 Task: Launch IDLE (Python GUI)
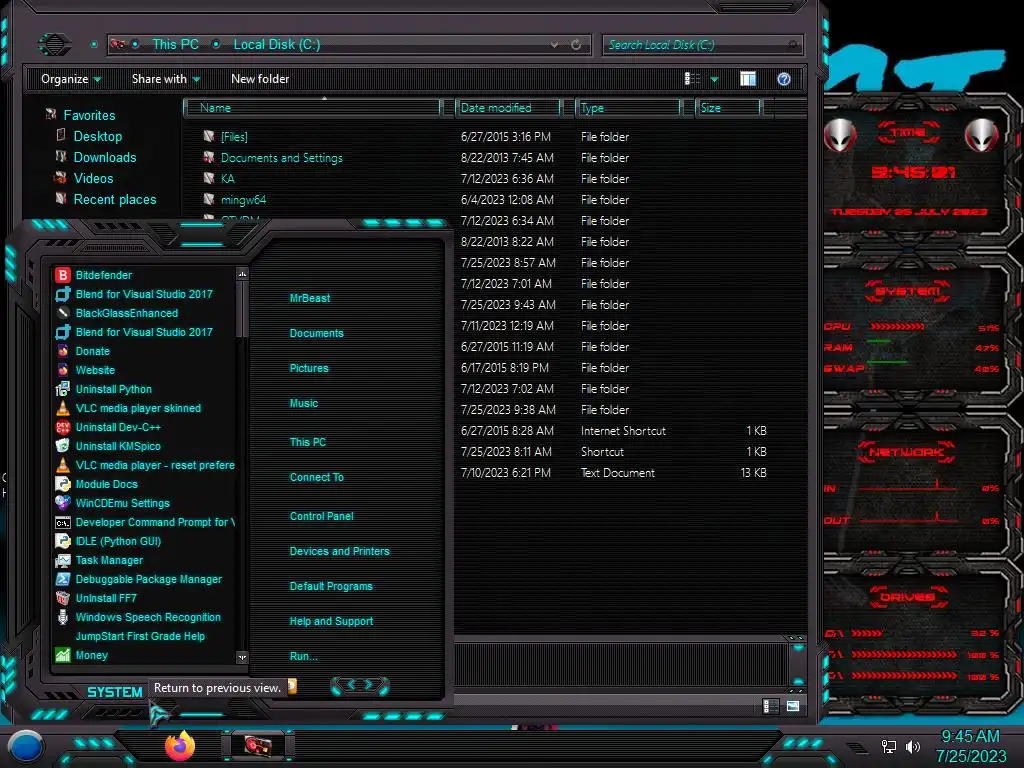tap(118, 541)
